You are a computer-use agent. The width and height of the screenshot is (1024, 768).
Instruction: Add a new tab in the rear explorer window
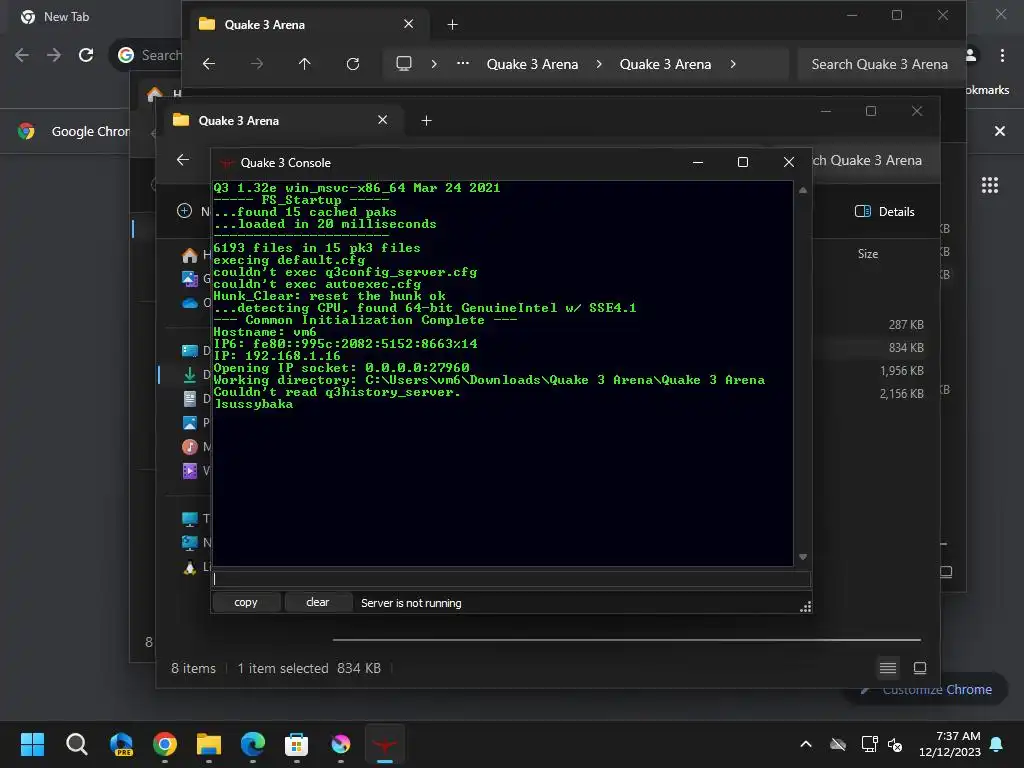pos(453,25)
